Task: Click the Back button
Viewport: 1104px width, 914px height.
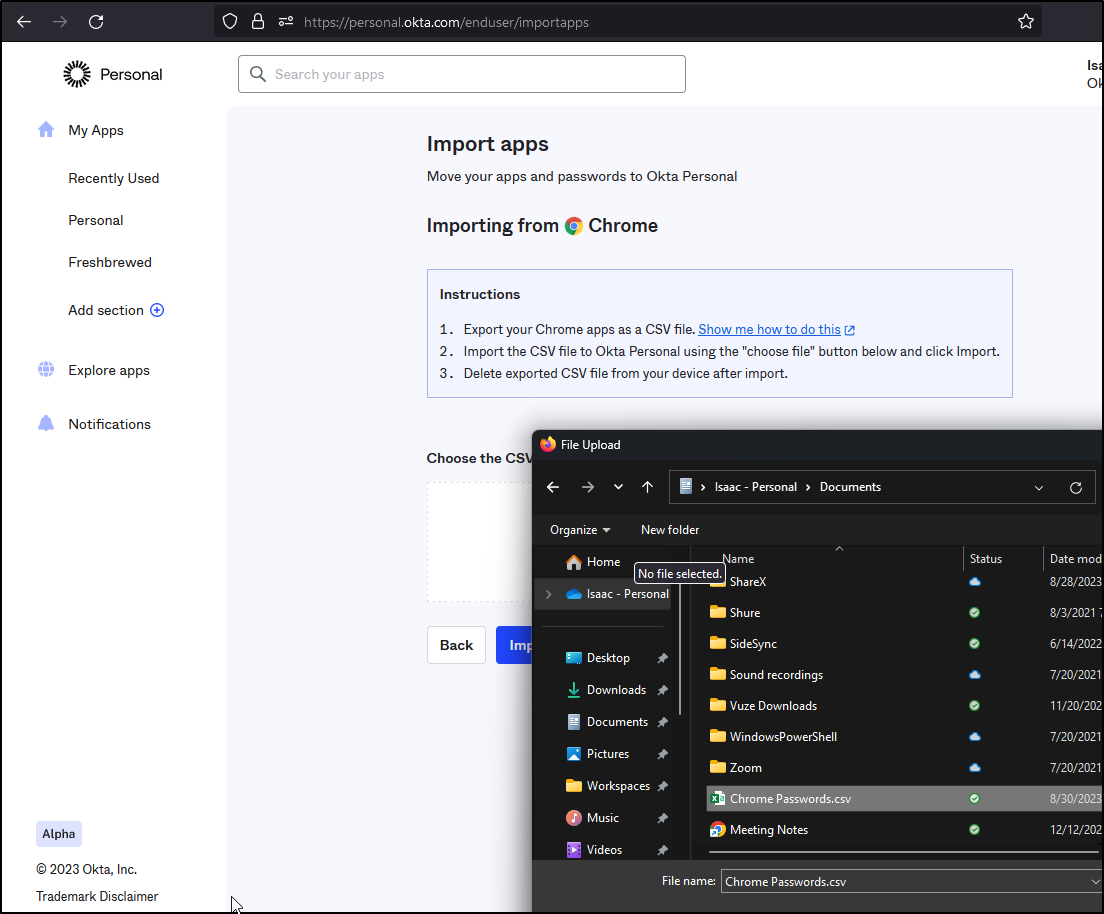Action: click(x=456, y=645)
